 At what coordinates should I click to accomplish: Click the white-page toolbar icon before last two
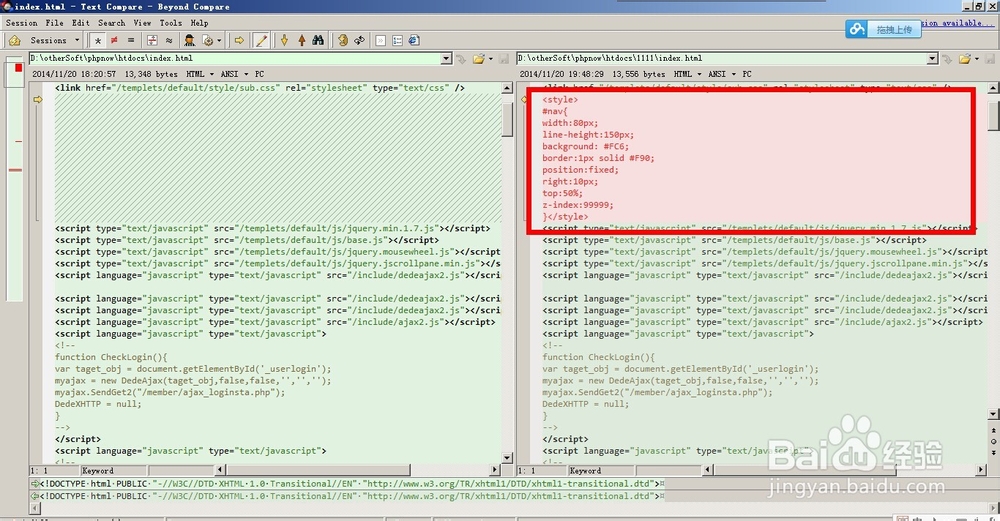coord(380,40)
